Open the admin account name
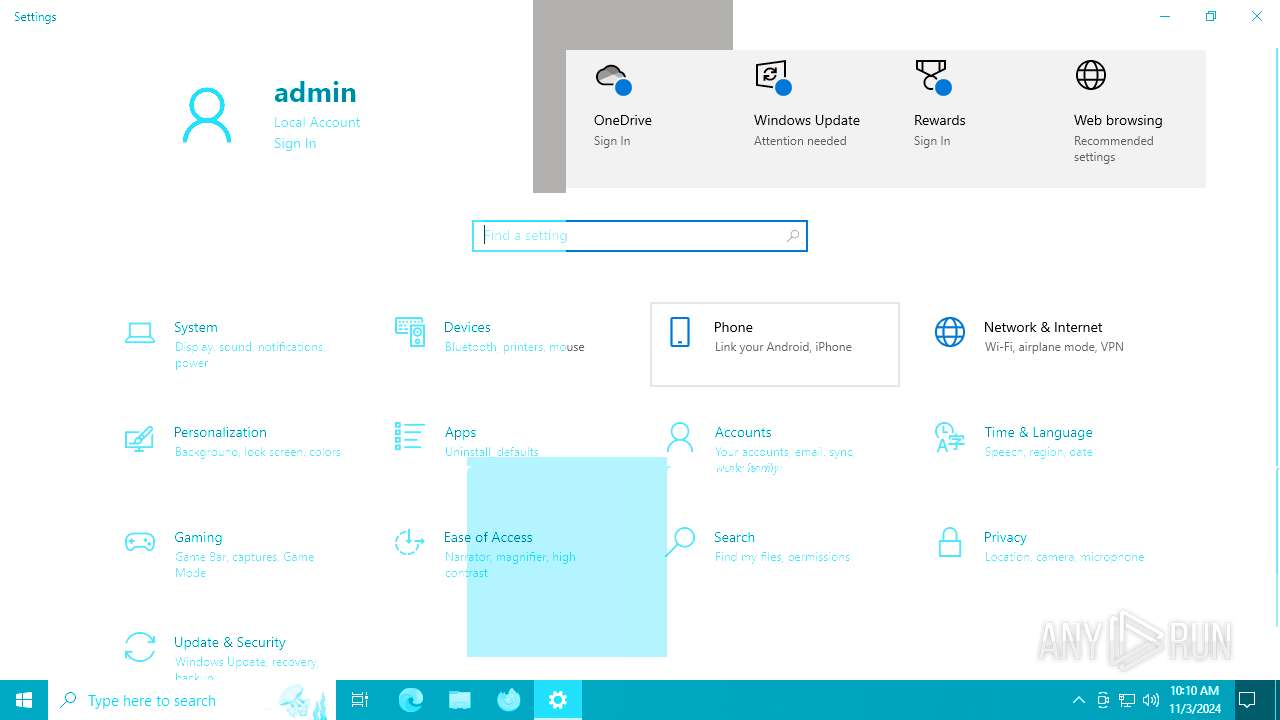Image resolution: width=1280 pixels, height=720 pixels. click(x=315, y=92)
